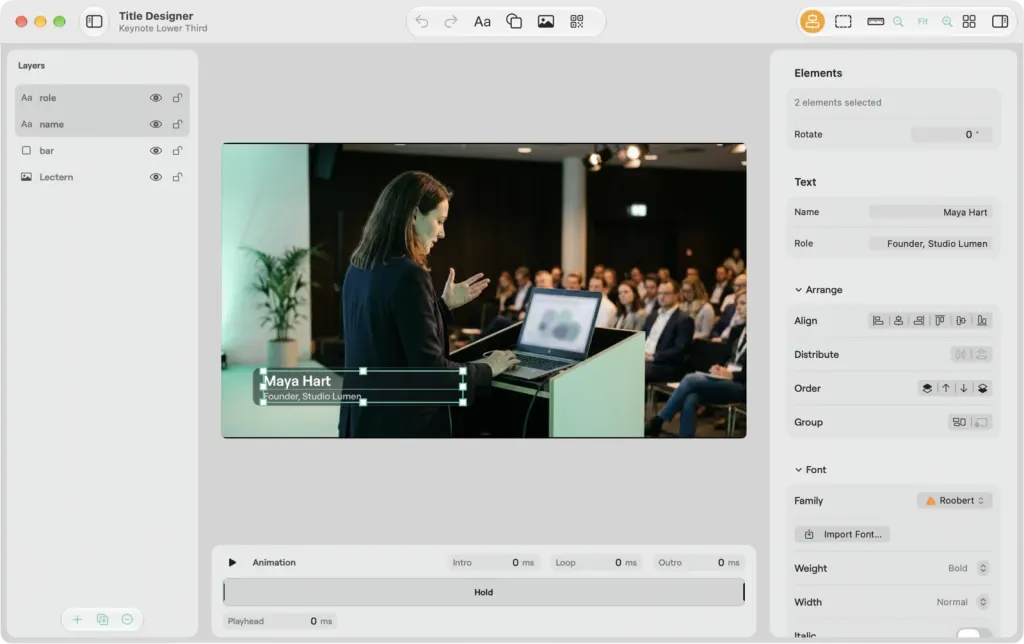Click the Hold bar in timeline
This screenshot has height=644, width=1024.
click(483, 592)
